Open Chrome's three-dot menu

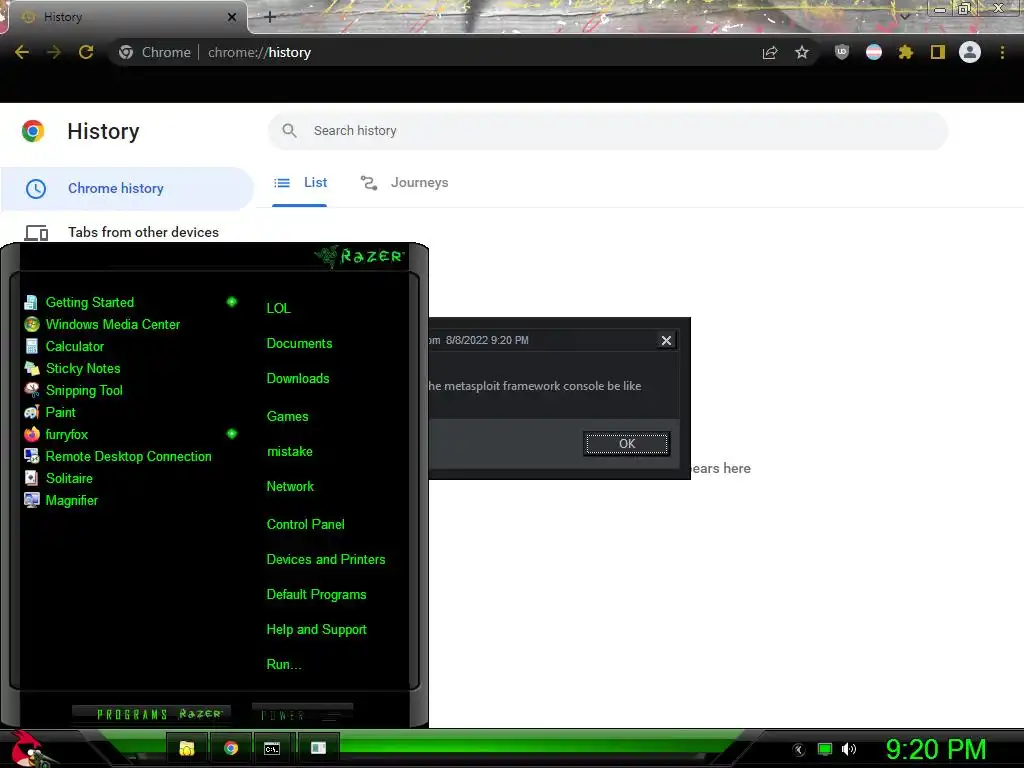[x=1002, y=52]
